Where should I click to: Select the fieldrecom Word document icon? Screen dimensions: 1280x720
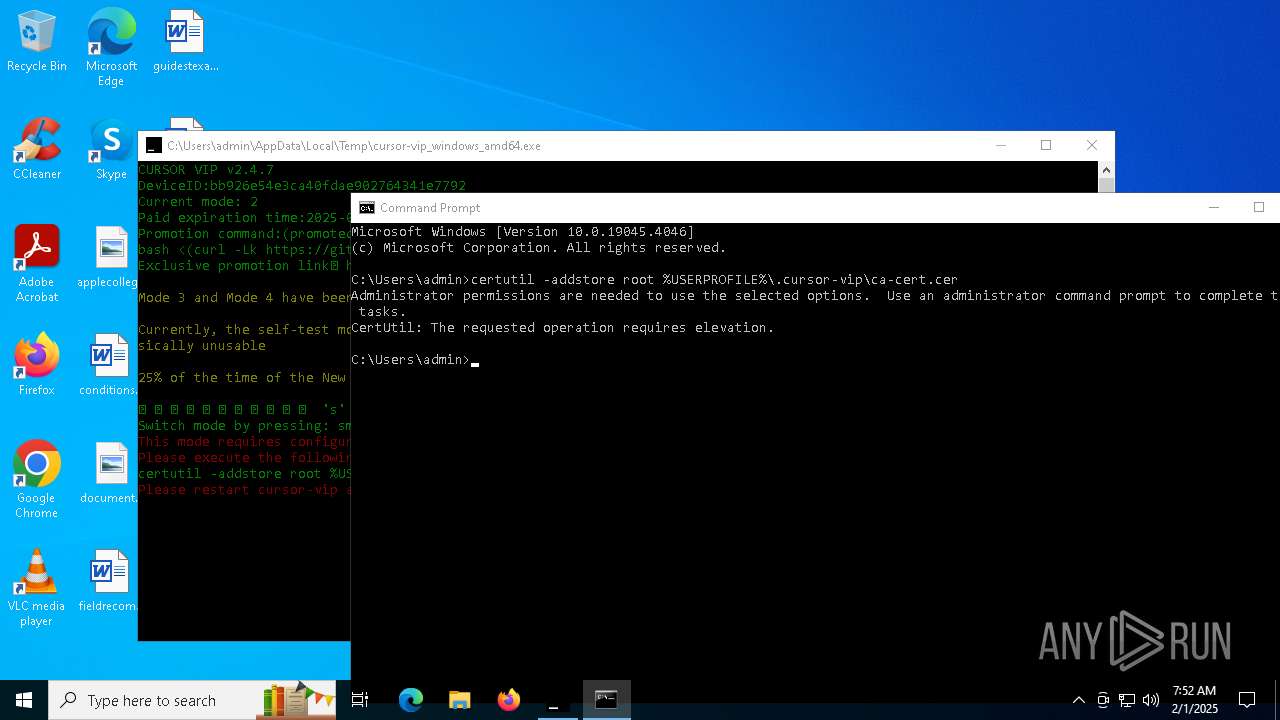109,581
